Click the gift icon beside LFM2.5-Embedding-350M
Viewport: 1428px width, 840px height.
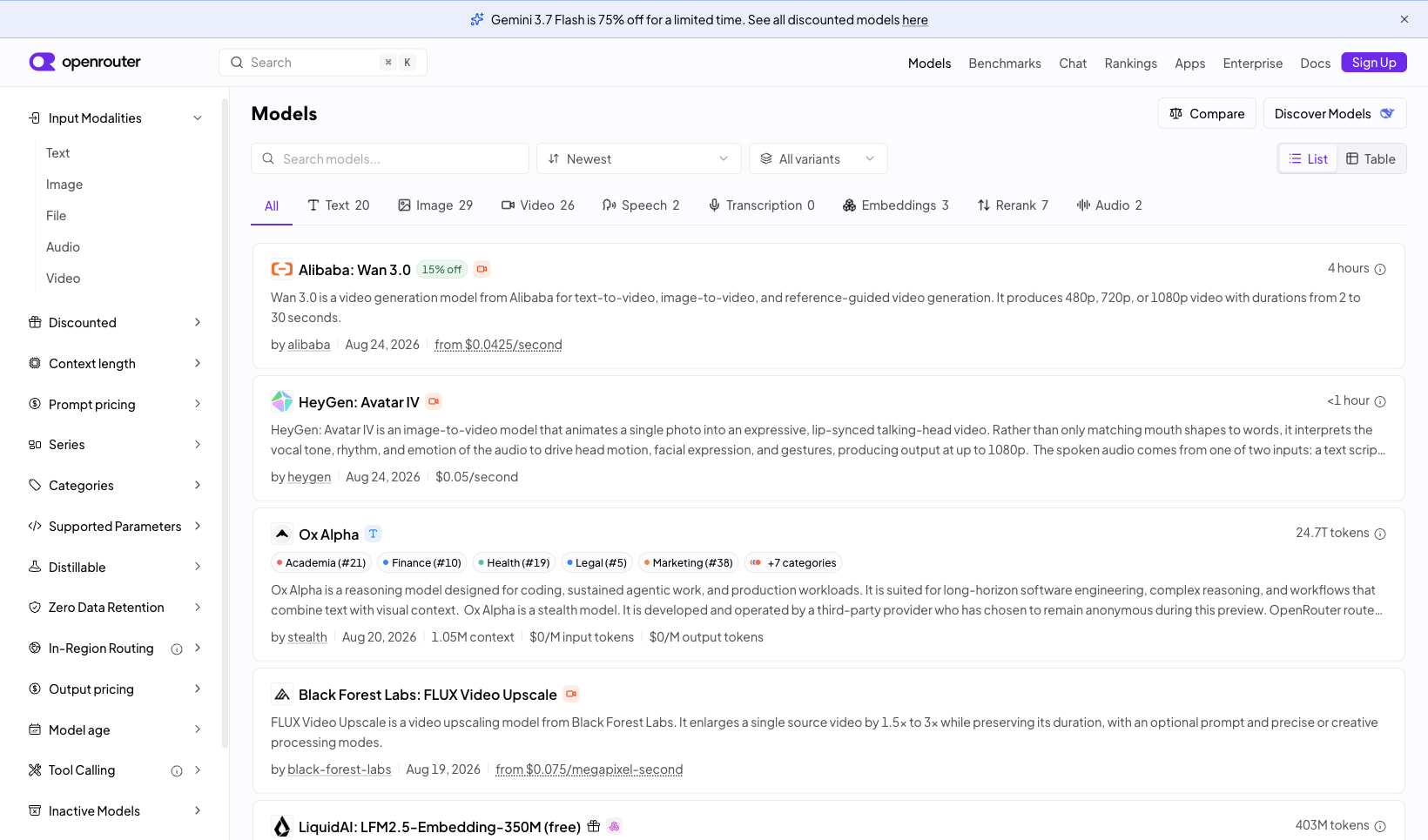point(594,826)
